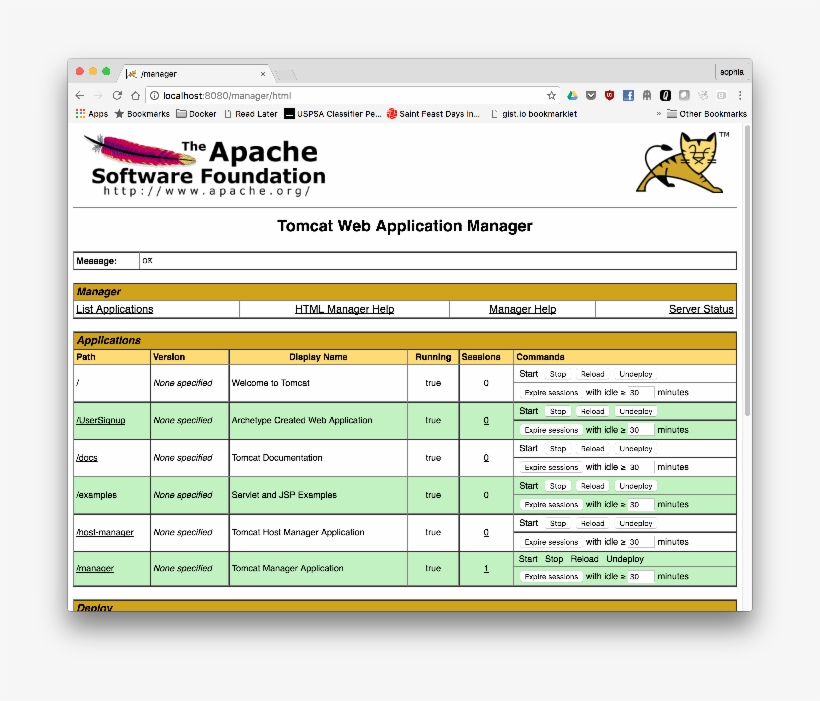The width and height of the screenshot is (820, 701).
Task: Open the Apps shortcut on the bookmarks bar
Action: [88, 114]
